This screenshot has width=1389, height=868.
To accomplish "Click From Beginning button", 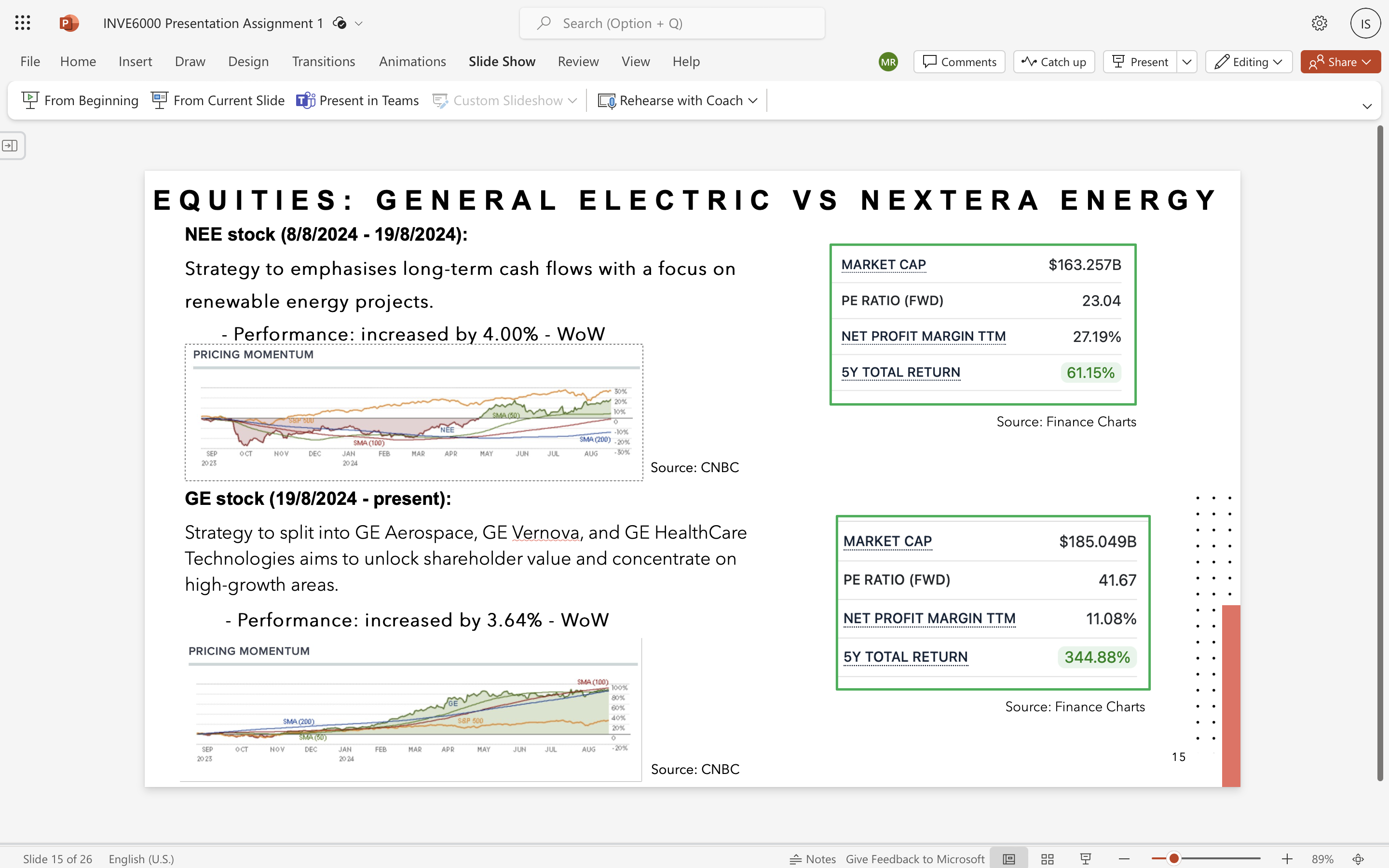I will point(80,100).
